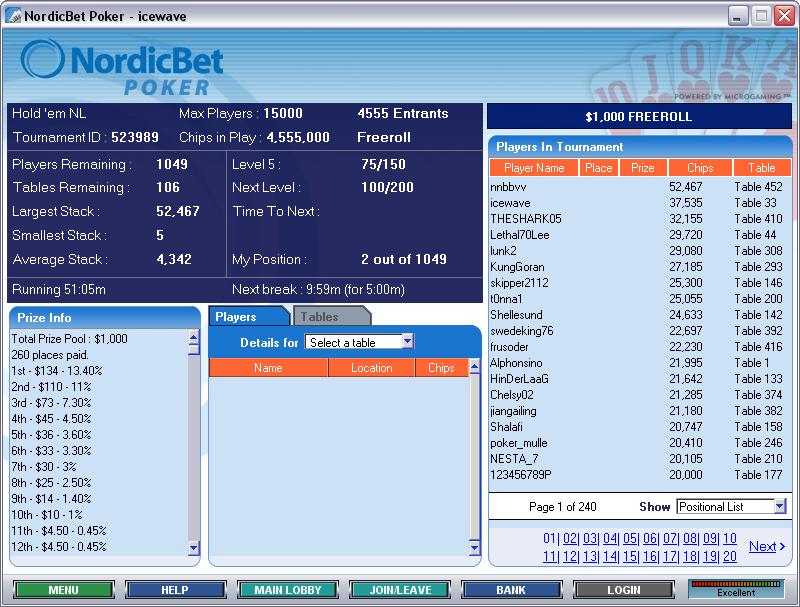Sort by Player Name column header
The width and height of the screenshot is (800, 607).
pos(534,168)
